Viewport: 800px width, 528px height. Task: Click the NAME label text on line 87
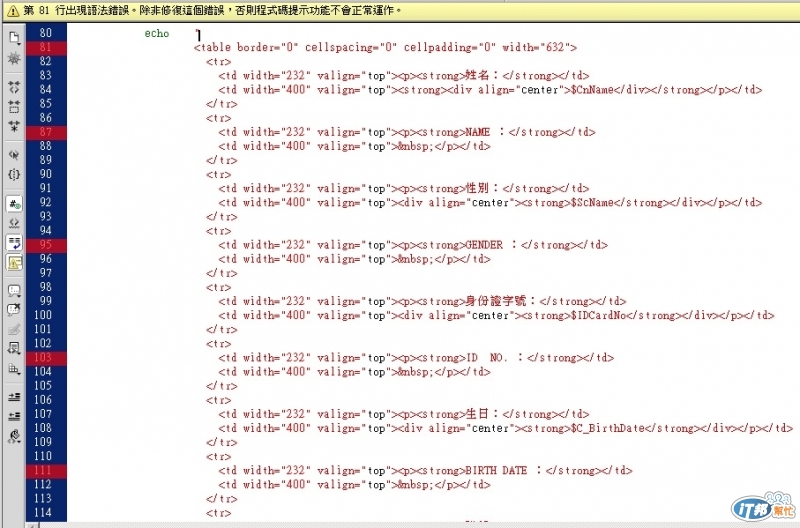point(478,132)
